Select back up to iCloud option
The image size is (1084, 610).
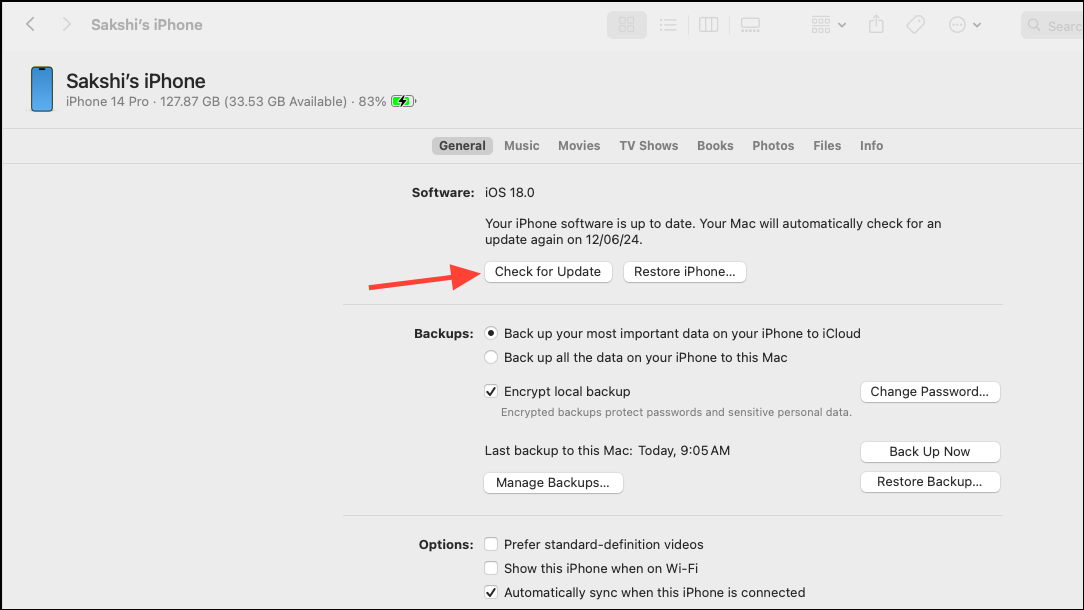pyautogui.click(x=491, y=333)
